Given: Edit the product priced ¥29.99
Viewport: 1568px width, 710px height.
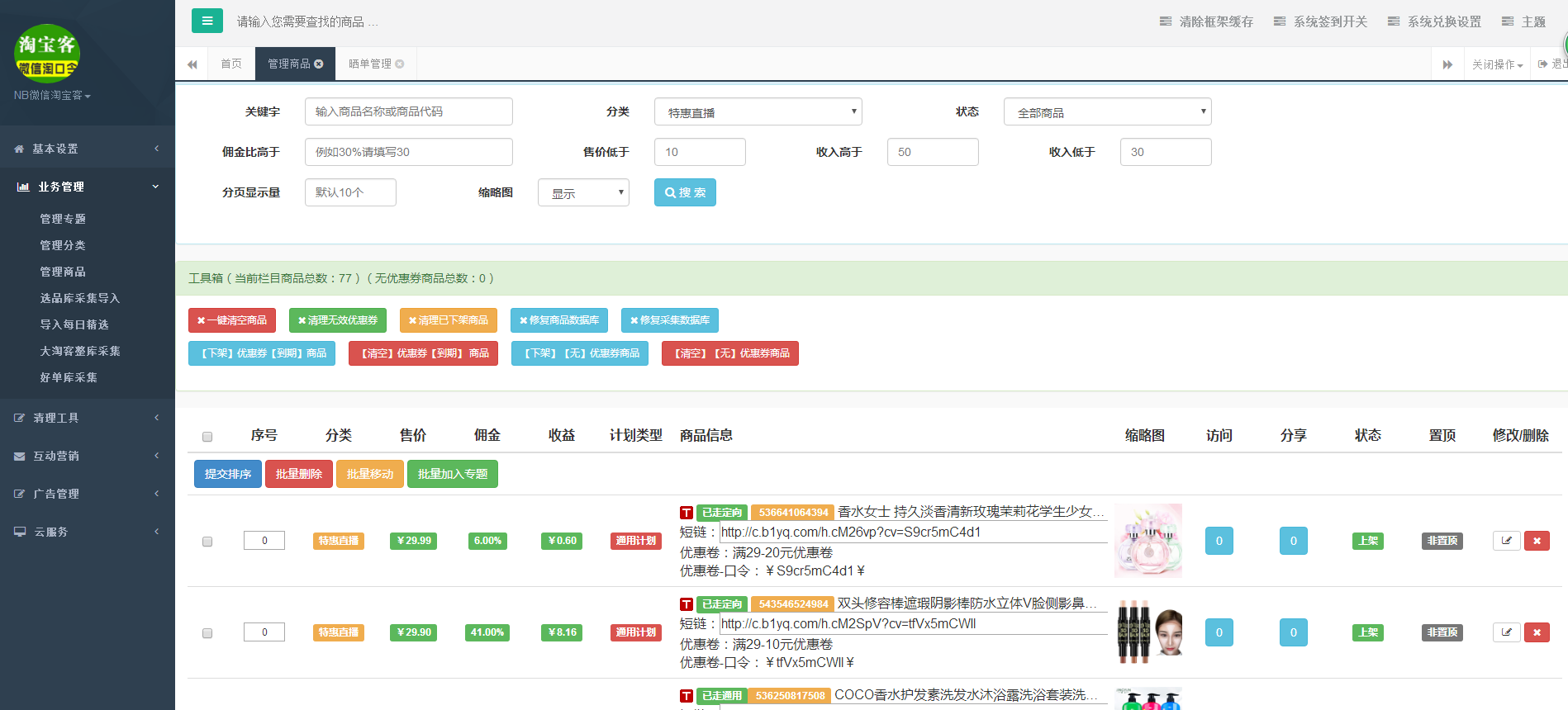Looking at the screenshot, I should (1507, 541).
